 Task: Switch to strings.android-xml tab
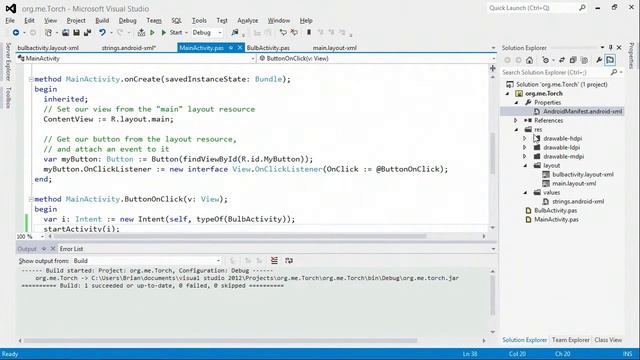[x=129, y=48]
